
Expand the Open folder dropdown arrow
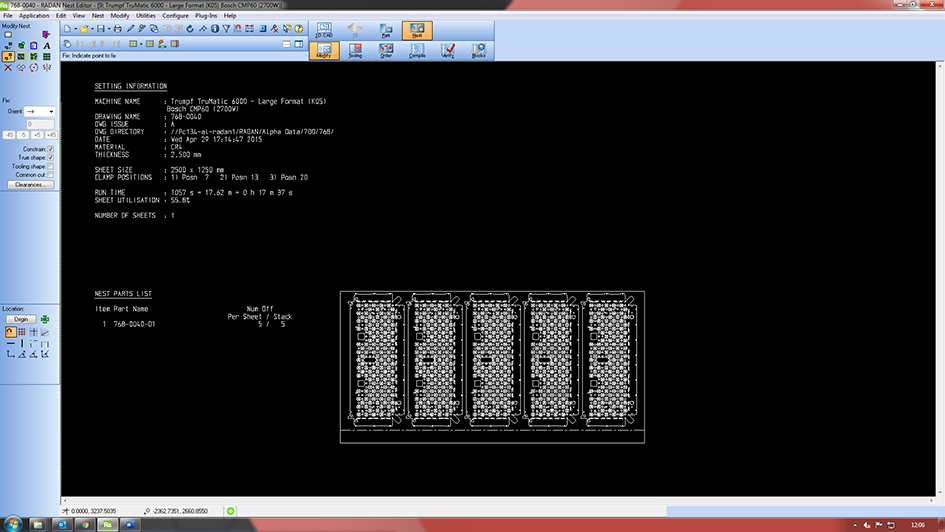coord(92,28)
